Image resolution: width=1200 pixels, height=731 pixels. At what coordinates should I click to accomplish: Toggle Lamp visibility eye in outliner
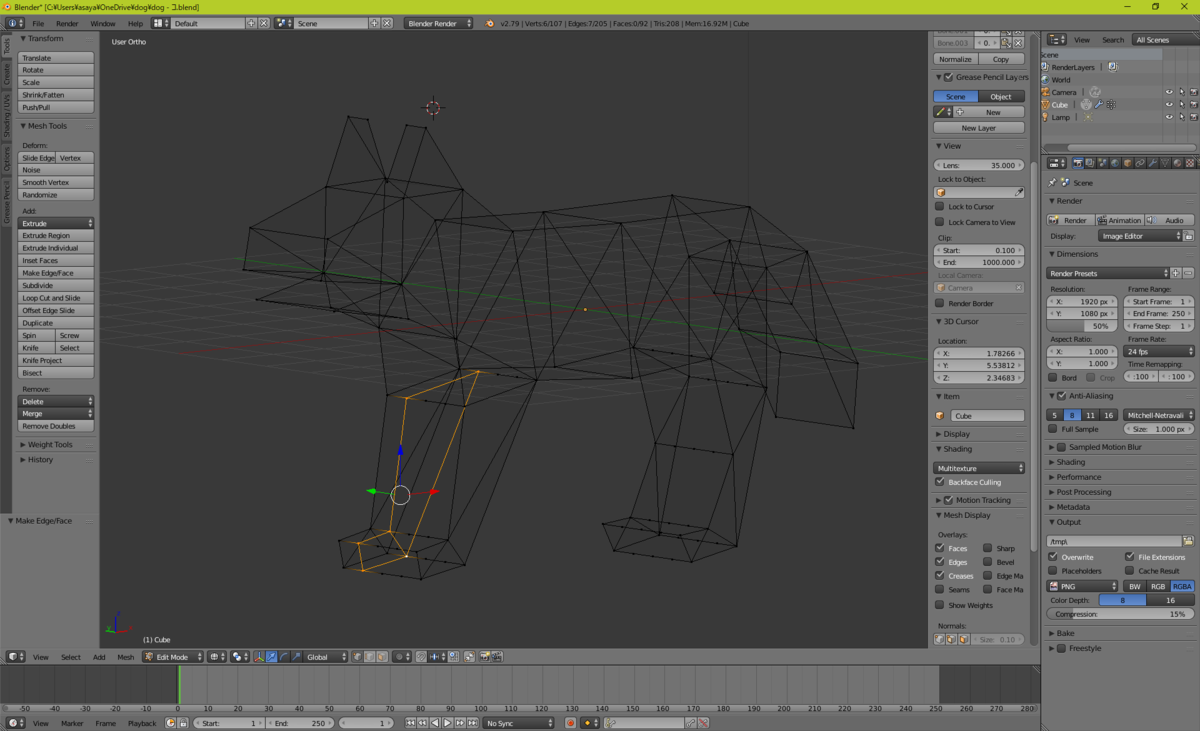click(1168, 117)
